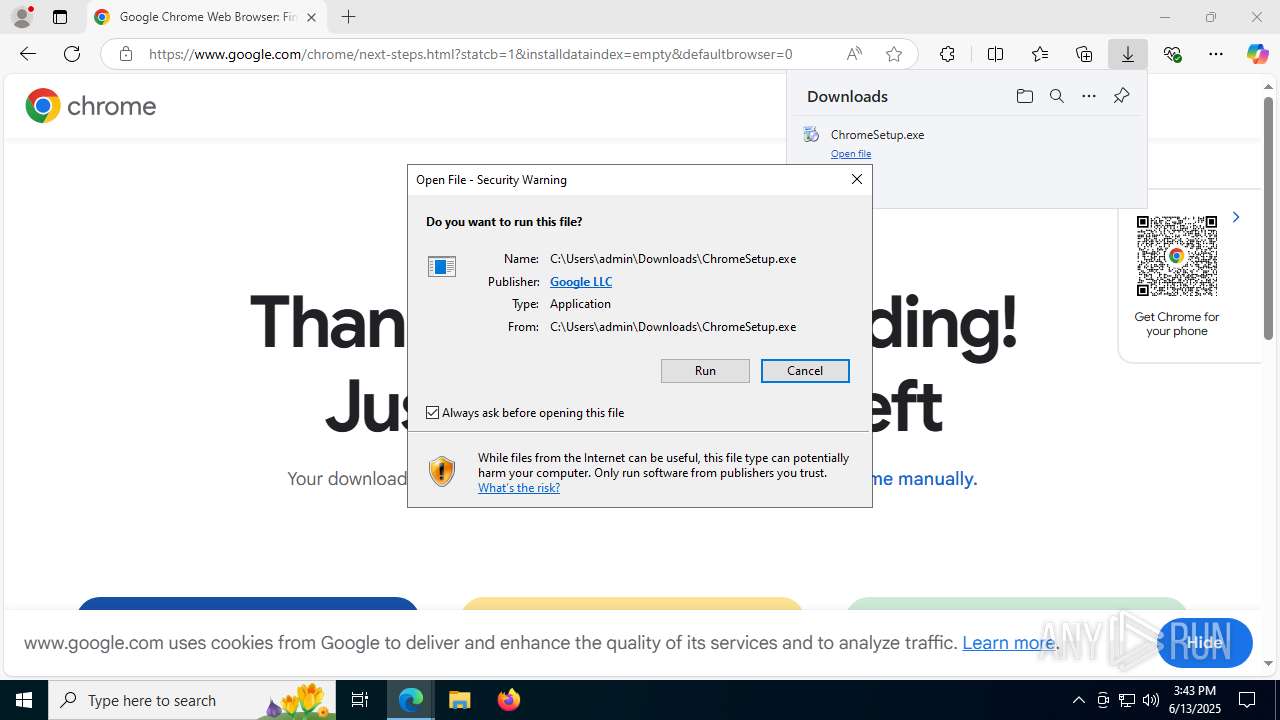The image size is (1280, 720).
Task: Pin the Downloads panel
Action: tap(1121, 96)
